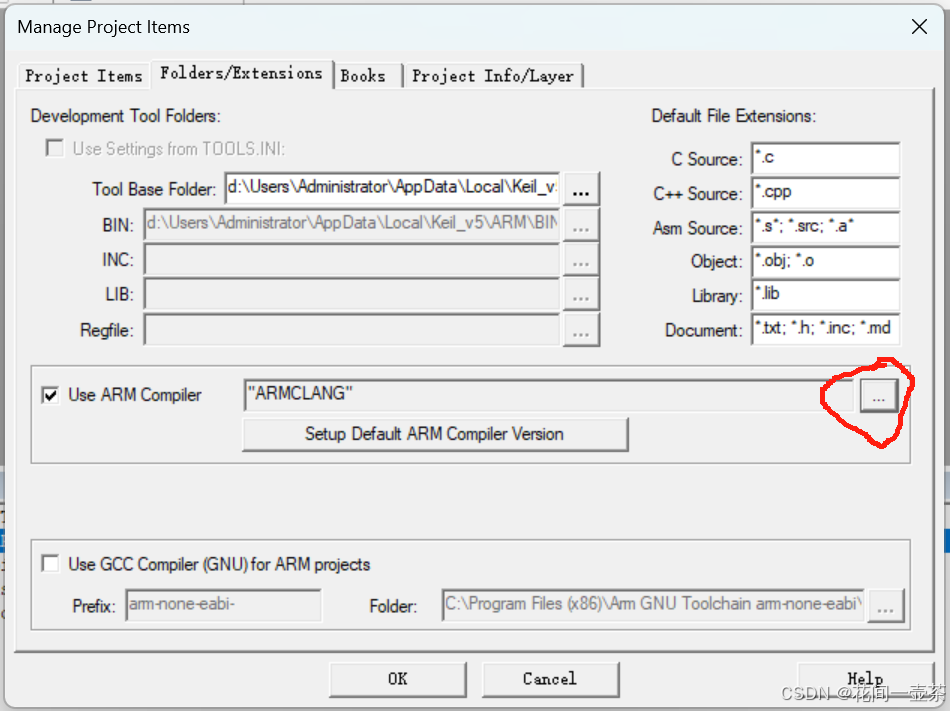Viewport: 950px width, 711px height.
Task: Click the ARMCLANG compiler field
Action: click(x=548, y=395)
